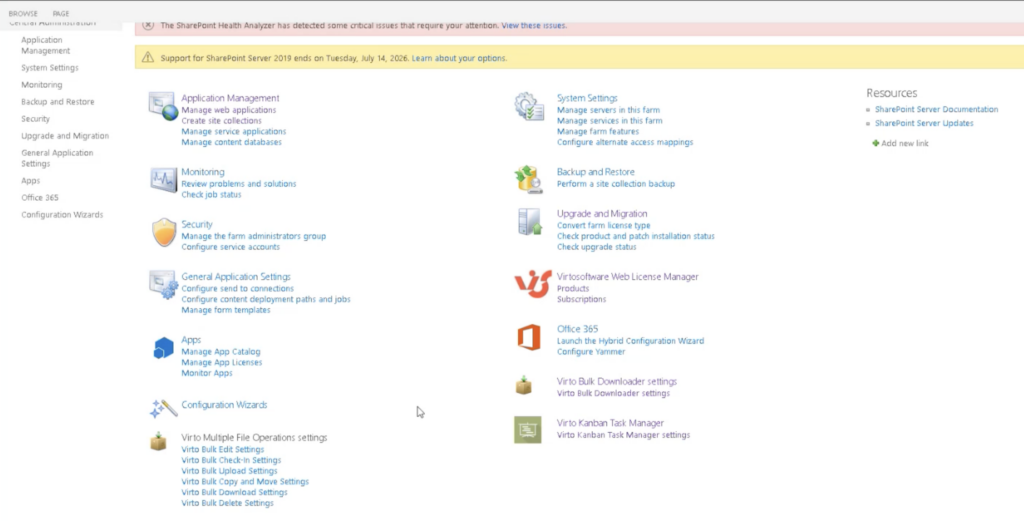Select Apps in left navigation
Viewport: 1024px width, 521px height.
(x=30, y=181)
